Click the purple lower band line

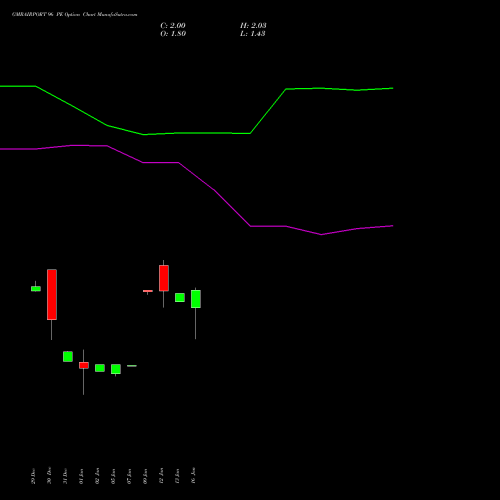click(197, 177)
